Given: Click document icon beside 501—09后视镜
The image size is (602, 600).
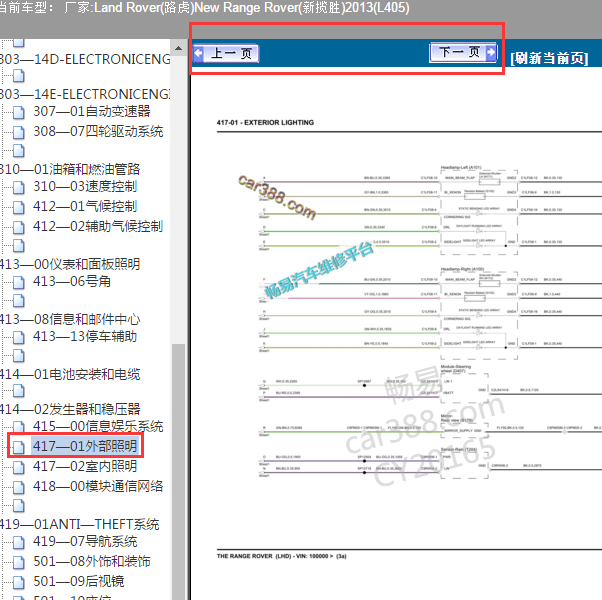Looking at the screenshot, I should tap(18, 582).
